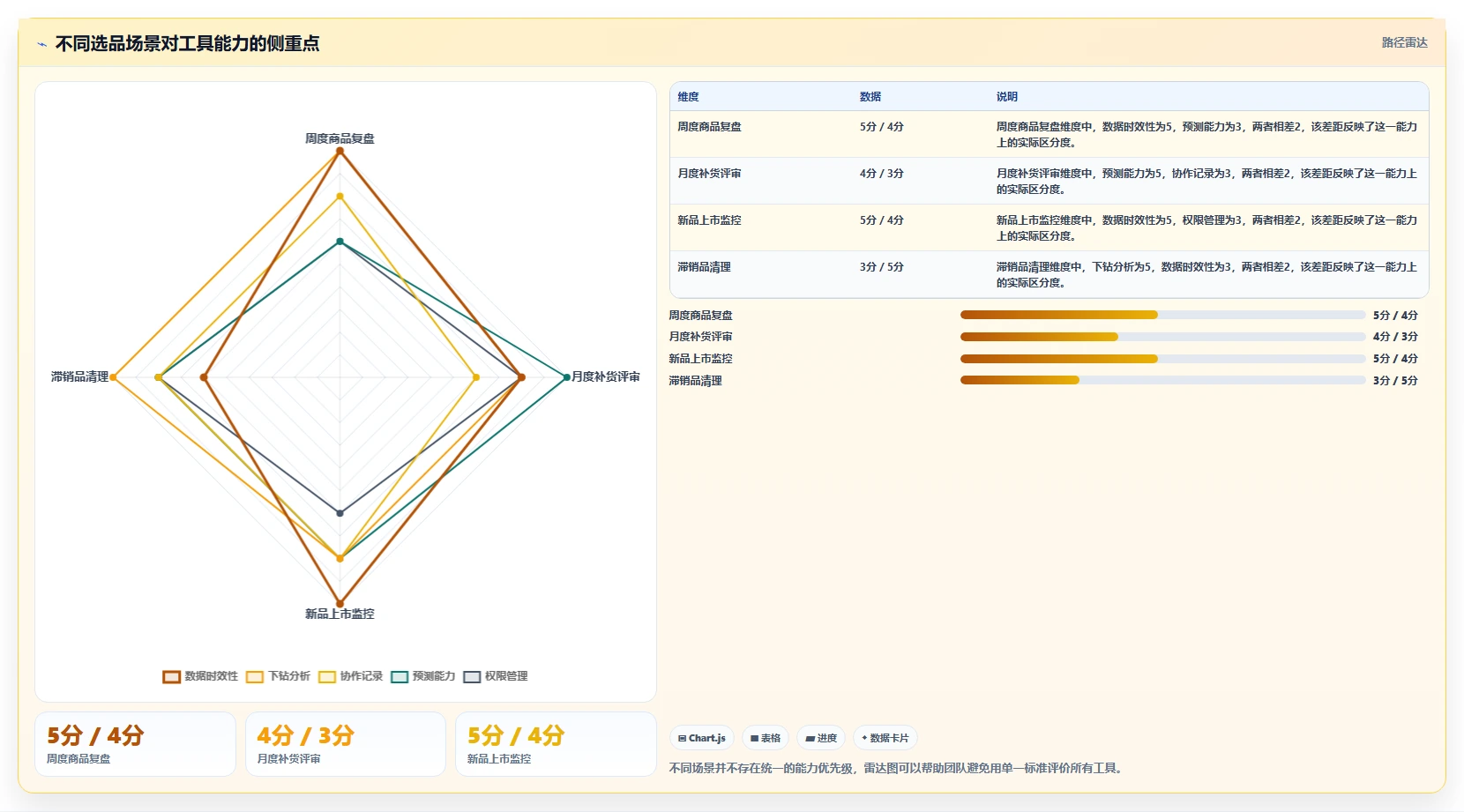The image size is (1464, 812).
Task: Open the 周度商品复盘 data card
Action: [135, 744]
